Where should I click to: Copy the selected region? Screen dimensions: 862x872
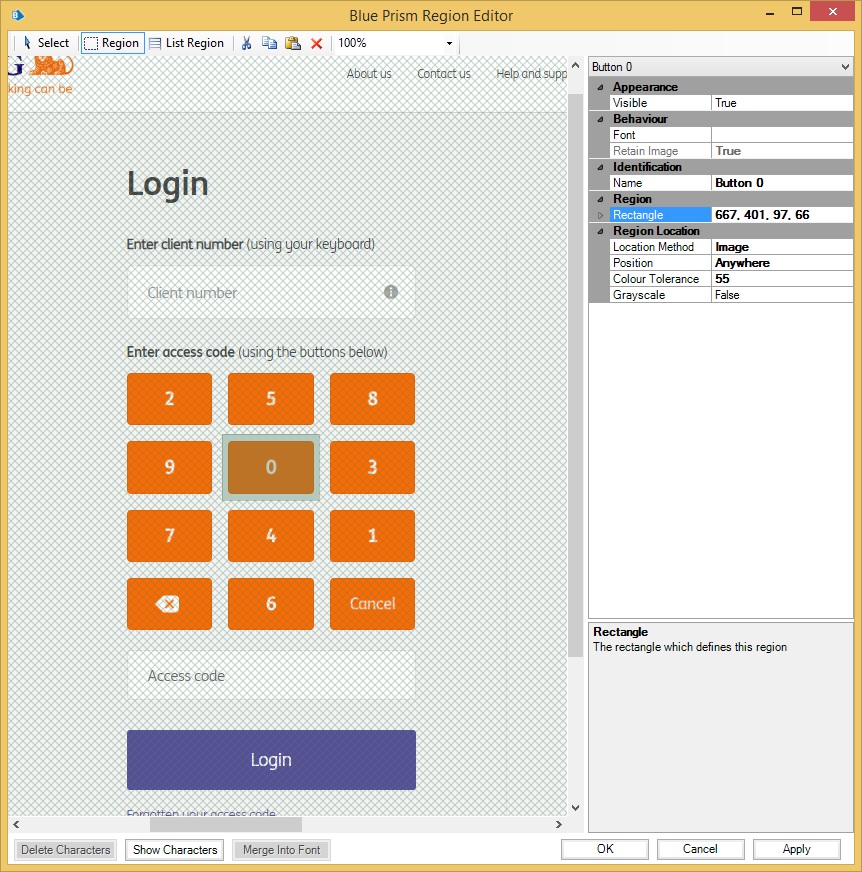click(x=270, y=43)
